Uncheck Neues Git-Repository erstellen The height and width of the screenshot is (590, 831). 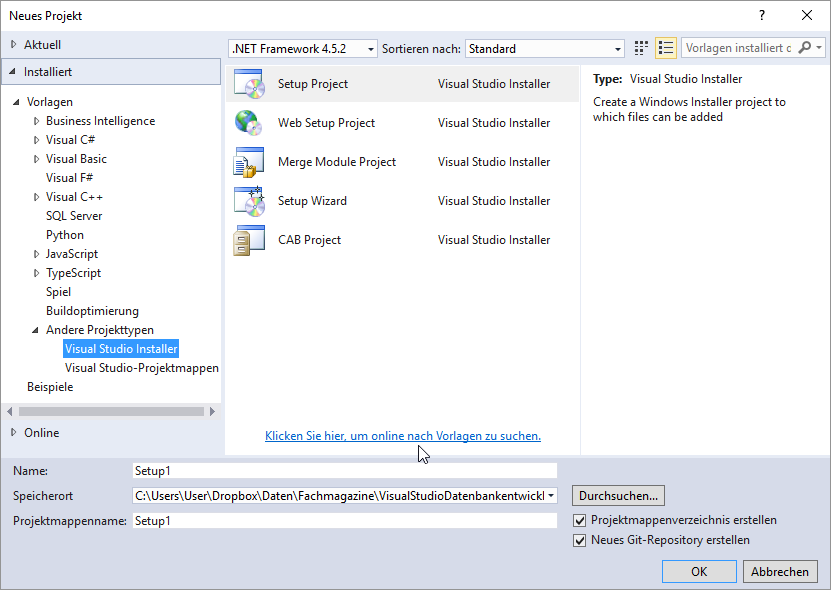pyautogui.click(x=580, y=541)
